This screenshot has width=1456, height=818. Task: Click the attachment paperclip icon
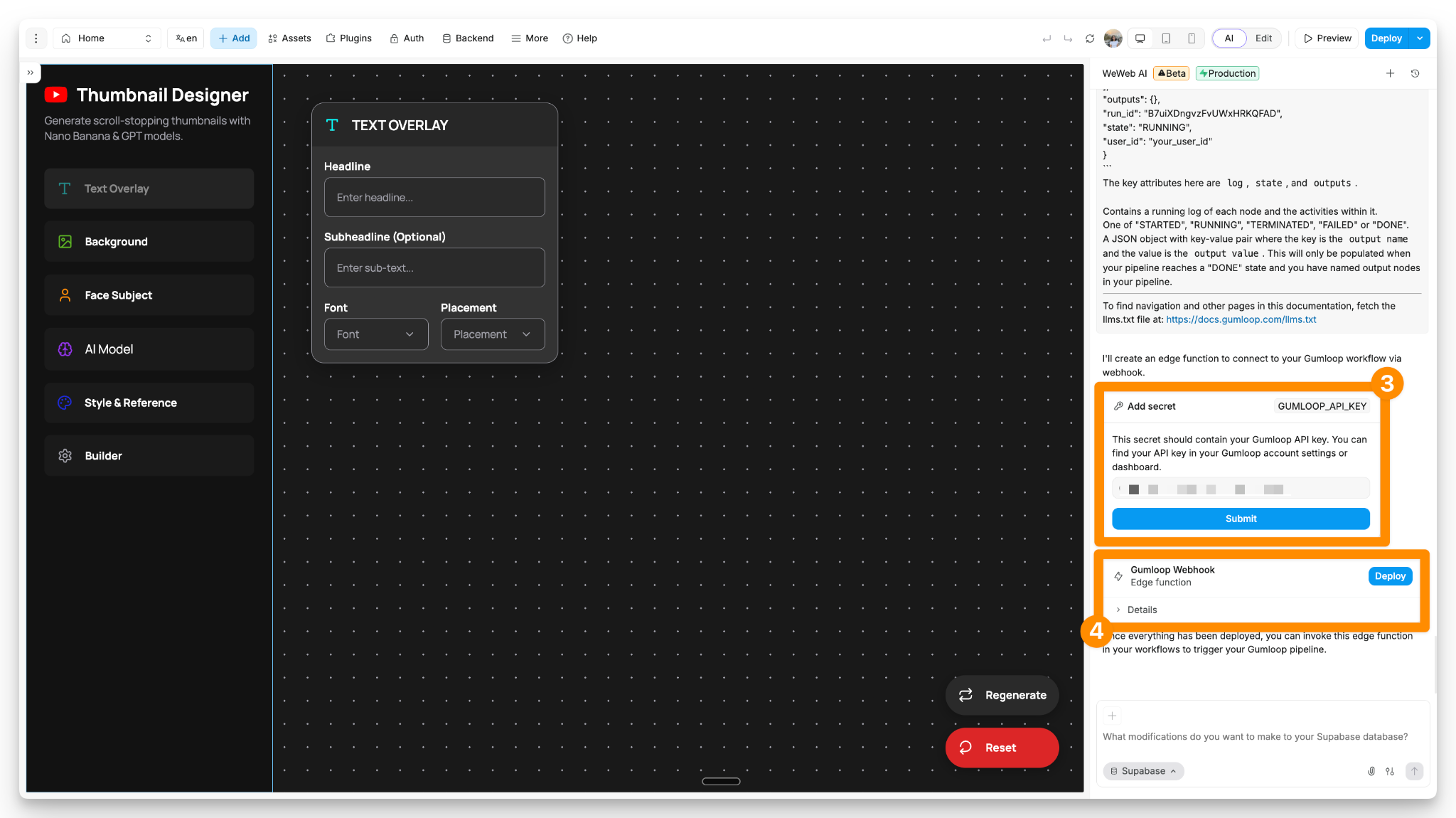pos(1371,771)
